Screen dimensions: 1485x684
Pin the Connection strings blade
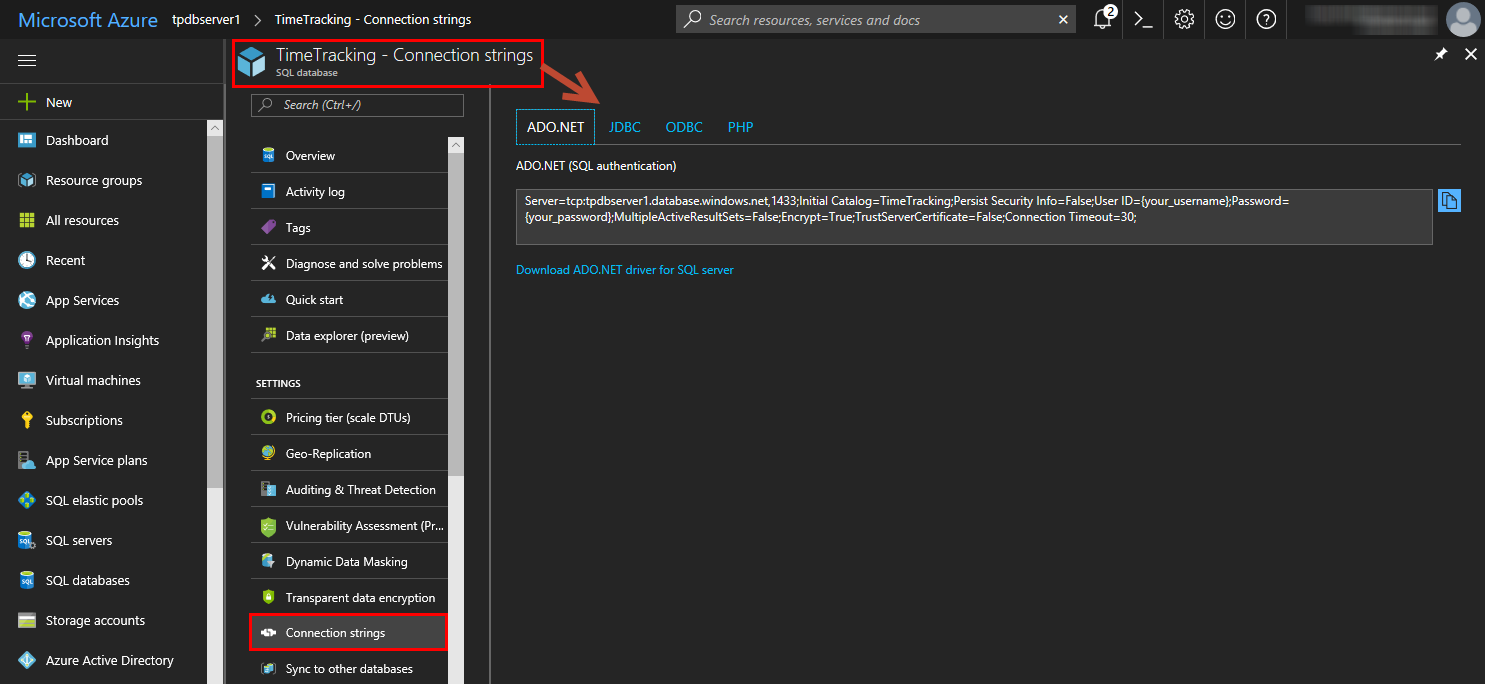tap(1440, 55)
